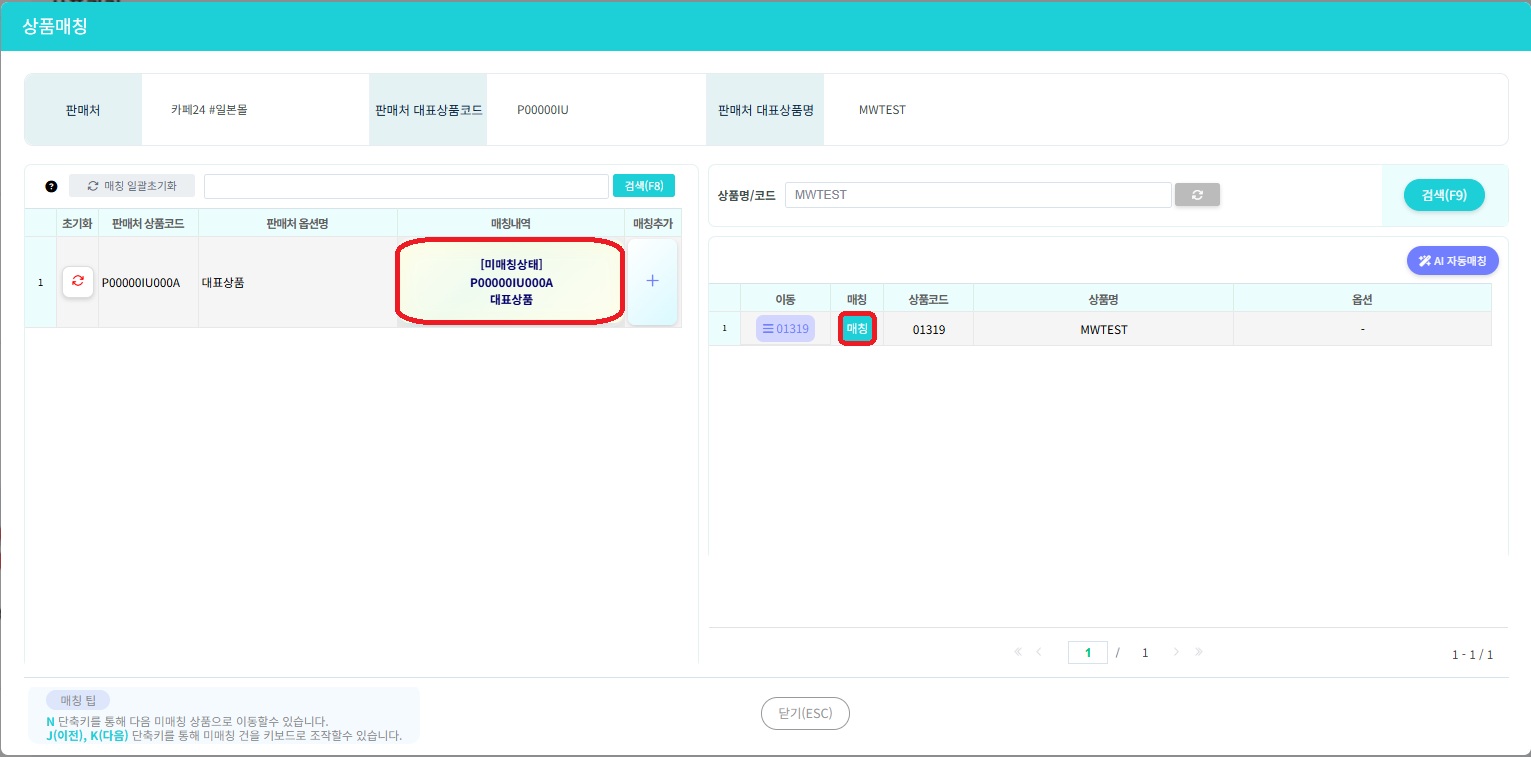
Task: Click 옵션 column header in right table
Action: coord(1362,298)
